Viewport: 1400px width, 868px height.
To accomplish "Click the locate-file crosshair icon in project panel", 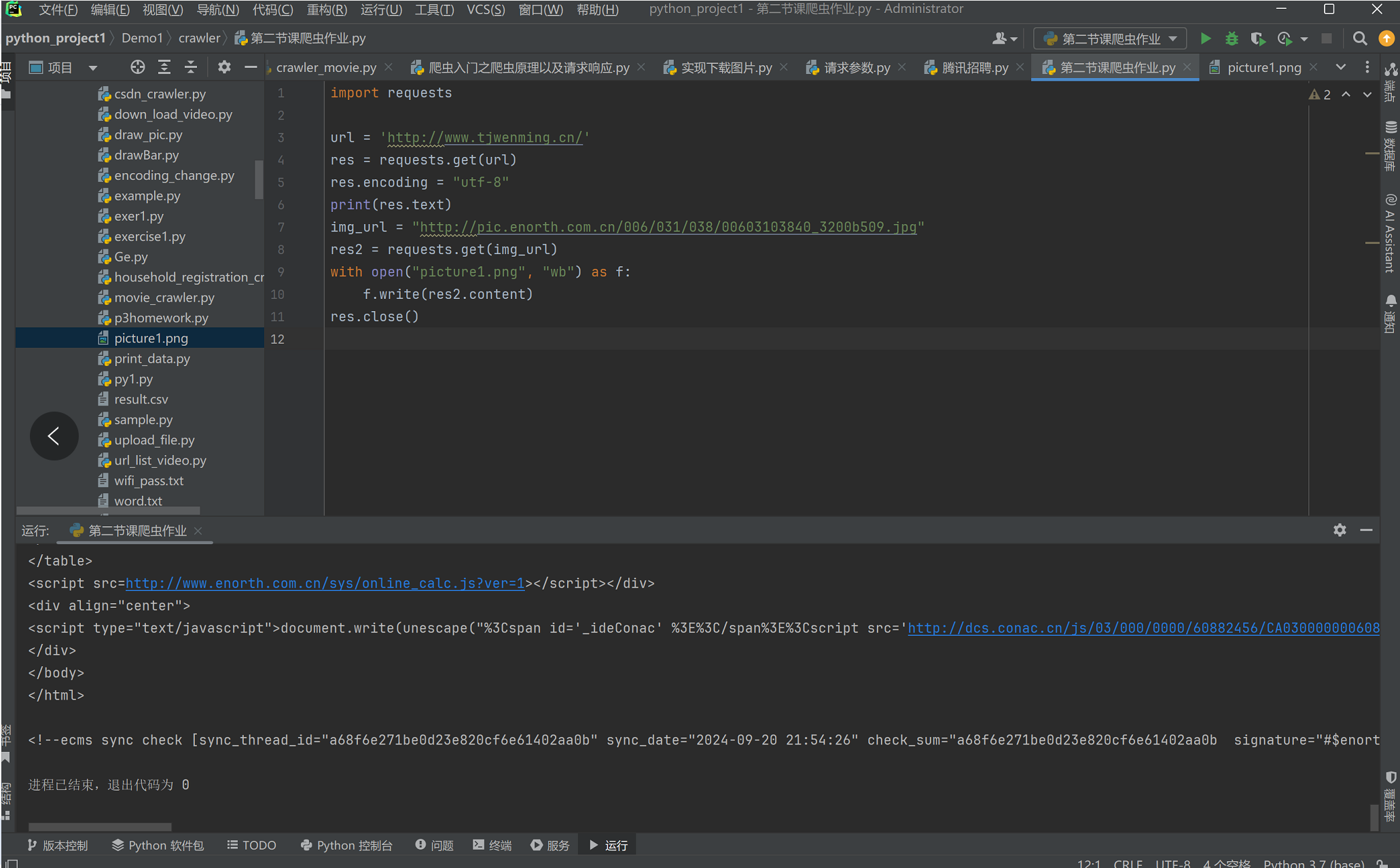I will click(x=137, y=67).
